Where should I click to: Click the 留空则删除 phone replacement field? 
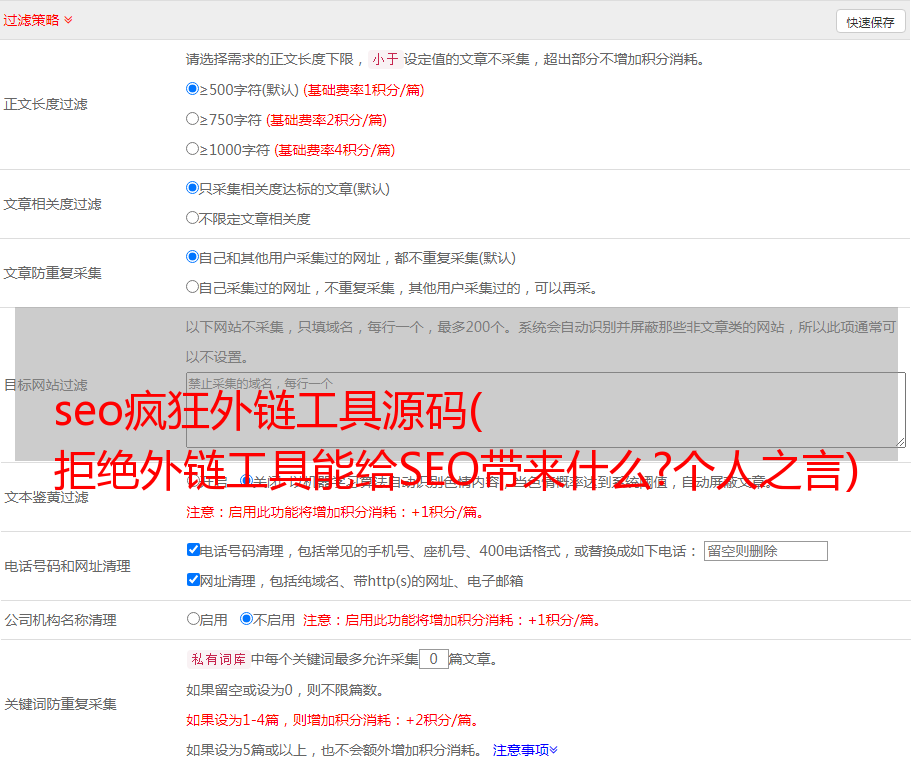tap(765, 551)
